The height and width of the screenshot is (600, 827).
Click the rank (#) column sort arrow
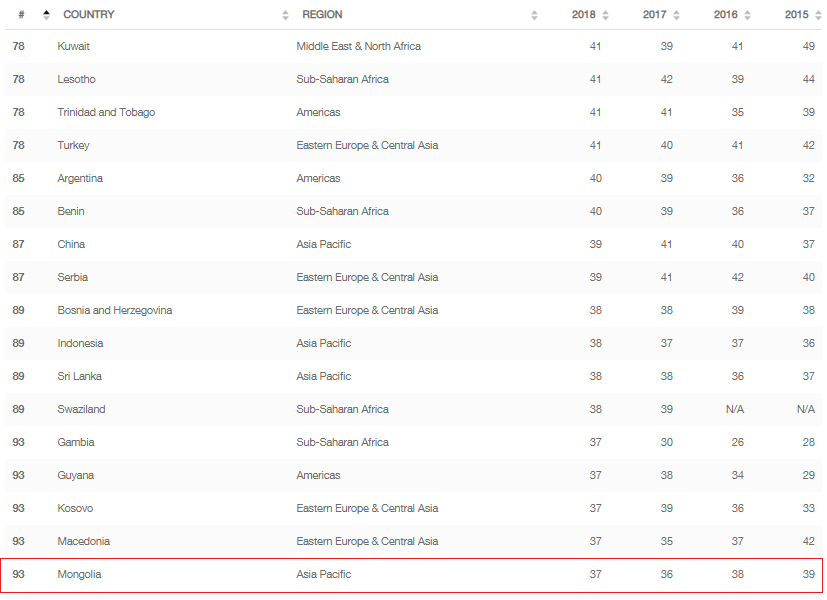point(46,15)
